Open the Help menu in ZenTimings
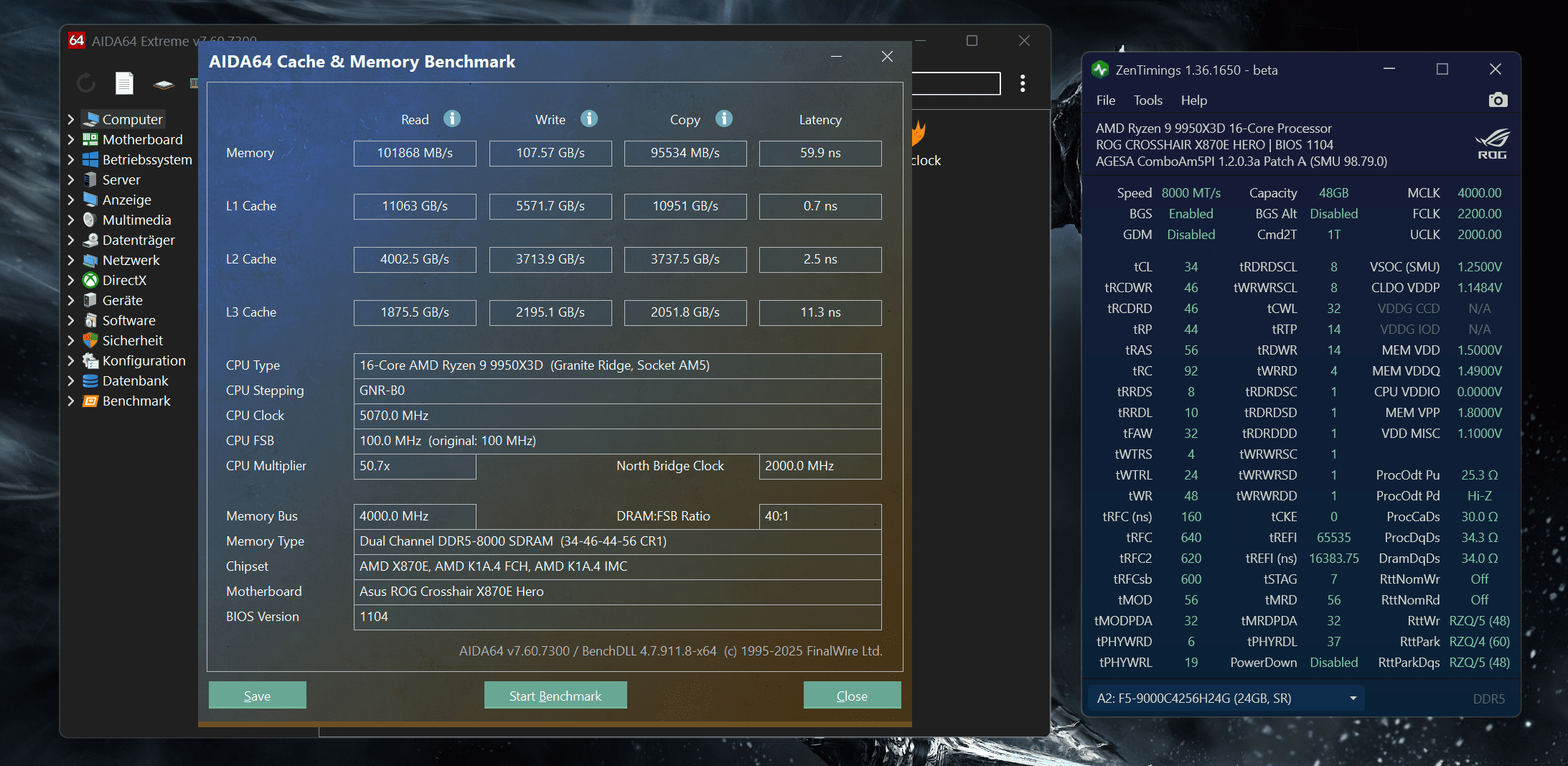Viewport: 1568px width, 766px height. coord(1194,100)
